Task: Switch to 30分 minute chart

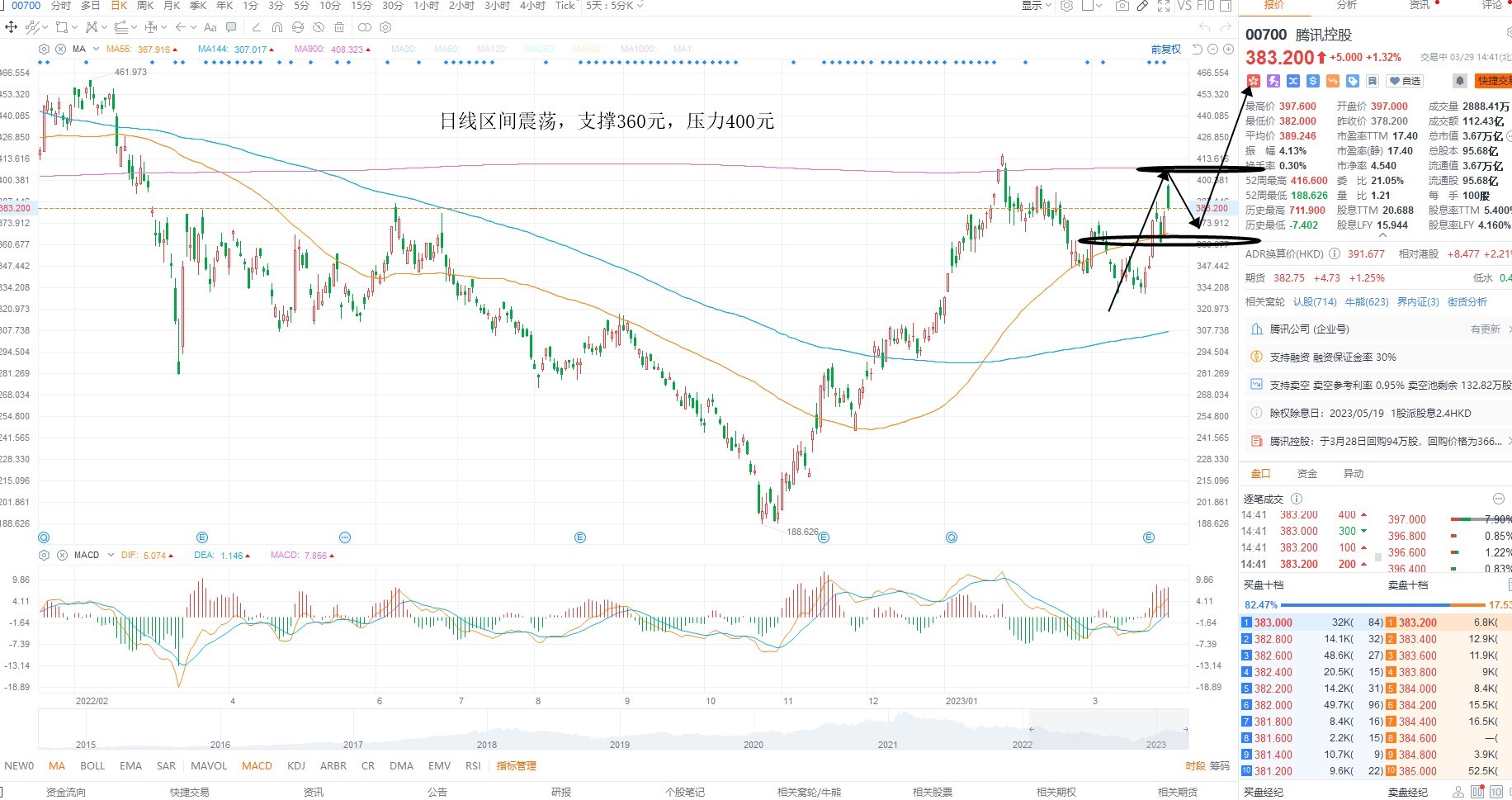Action: pos(393,6)
